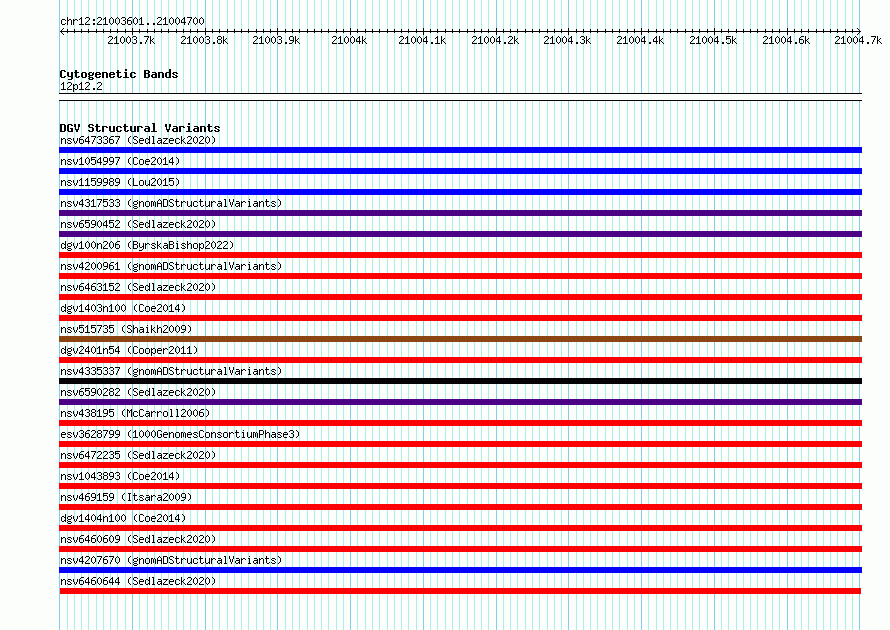
Task: Click the nsv1043893 (Coe2014) label
Action: 120,476
